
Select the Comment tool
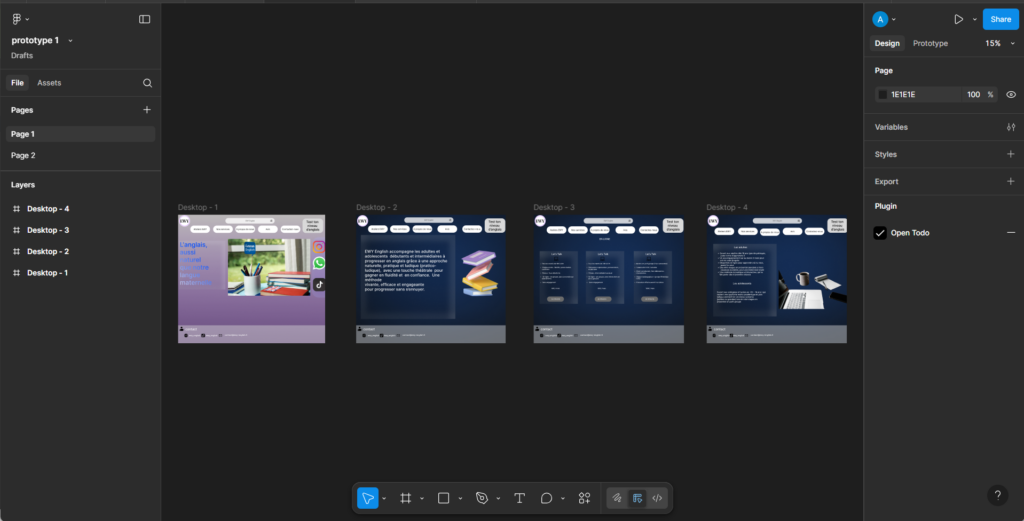tap(547, 498)
